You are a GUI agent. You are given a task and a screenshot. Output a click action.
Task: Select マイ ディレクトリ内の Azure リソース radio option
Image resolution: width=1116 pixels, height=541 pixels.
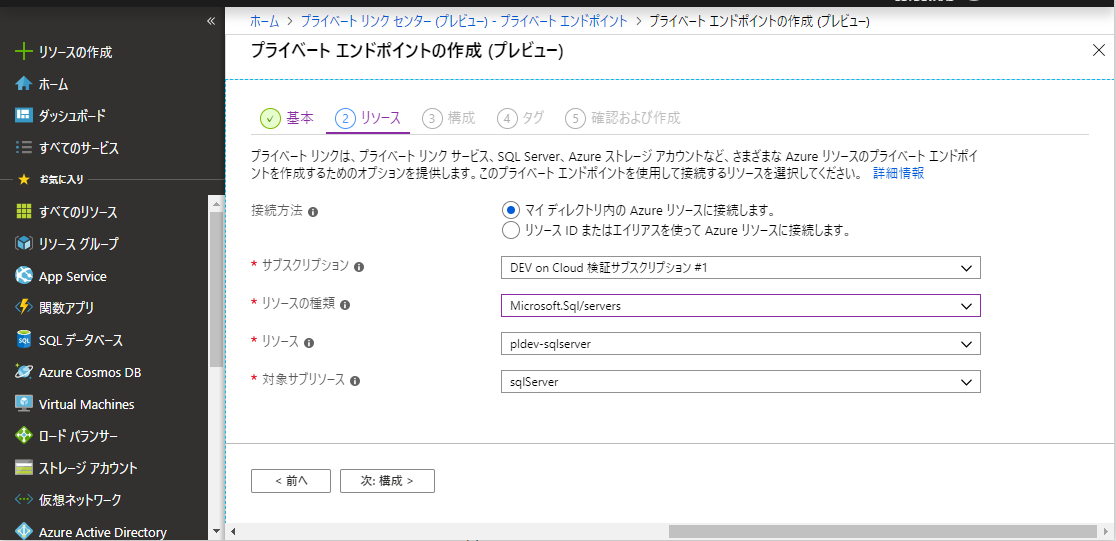(x=510, y=210)
